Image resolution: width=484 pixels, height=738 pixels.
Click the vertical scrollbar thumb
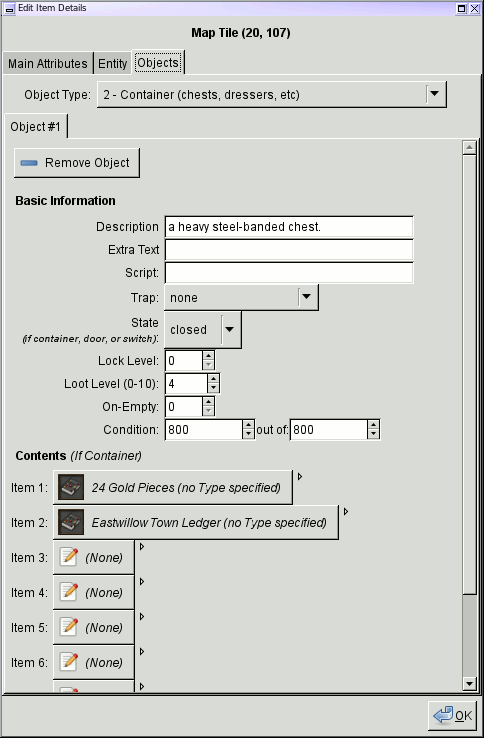click(x=469, y=374)
